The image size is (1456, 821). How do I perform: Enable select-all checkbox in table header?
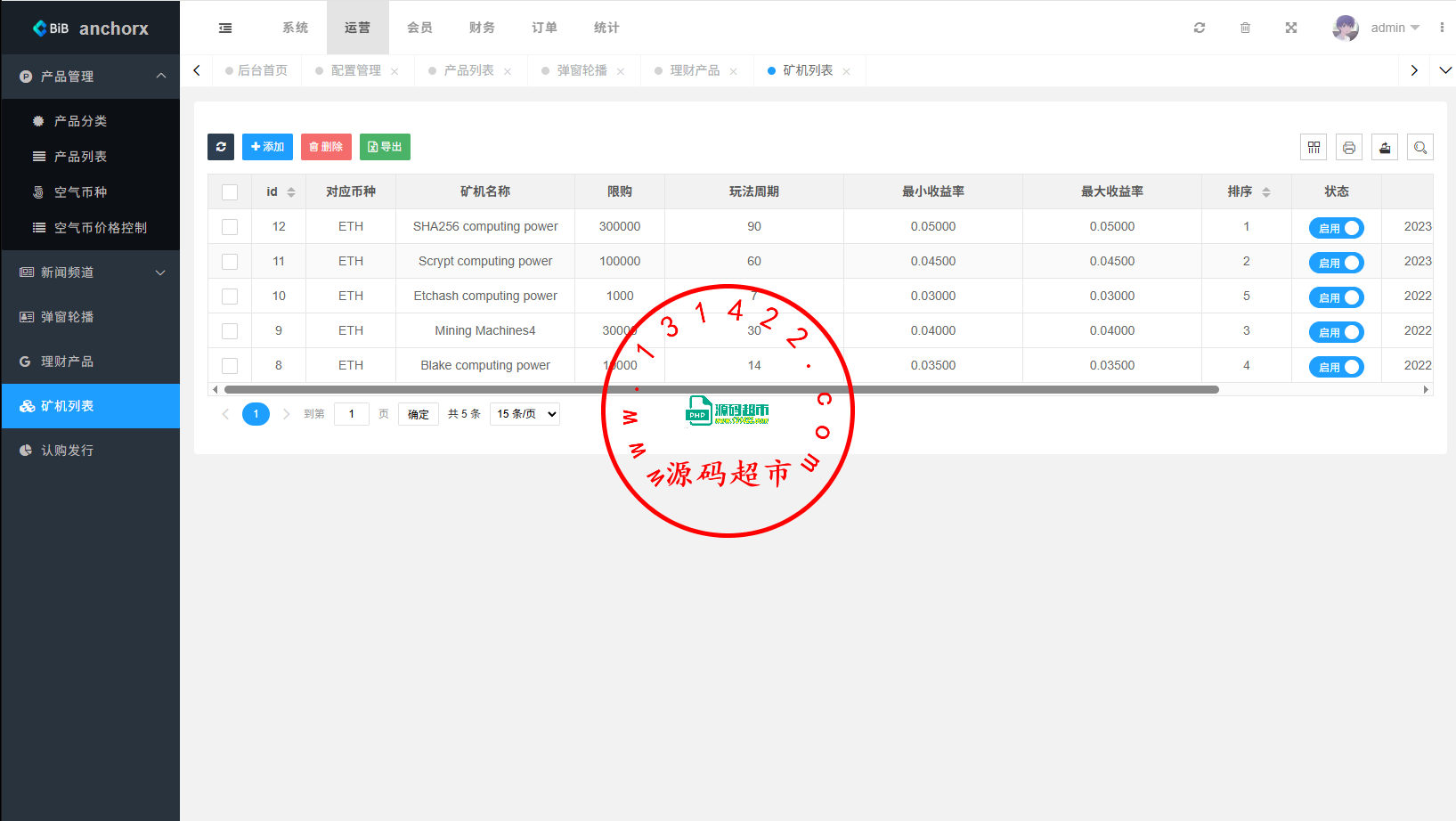coord(230,191)
